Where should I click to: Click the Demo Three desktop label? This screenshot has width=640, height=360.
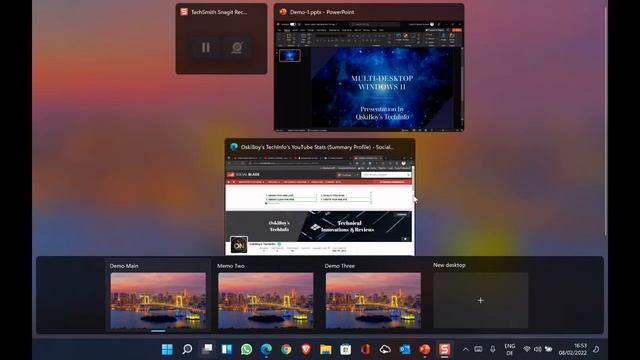(x=340, y=266)
